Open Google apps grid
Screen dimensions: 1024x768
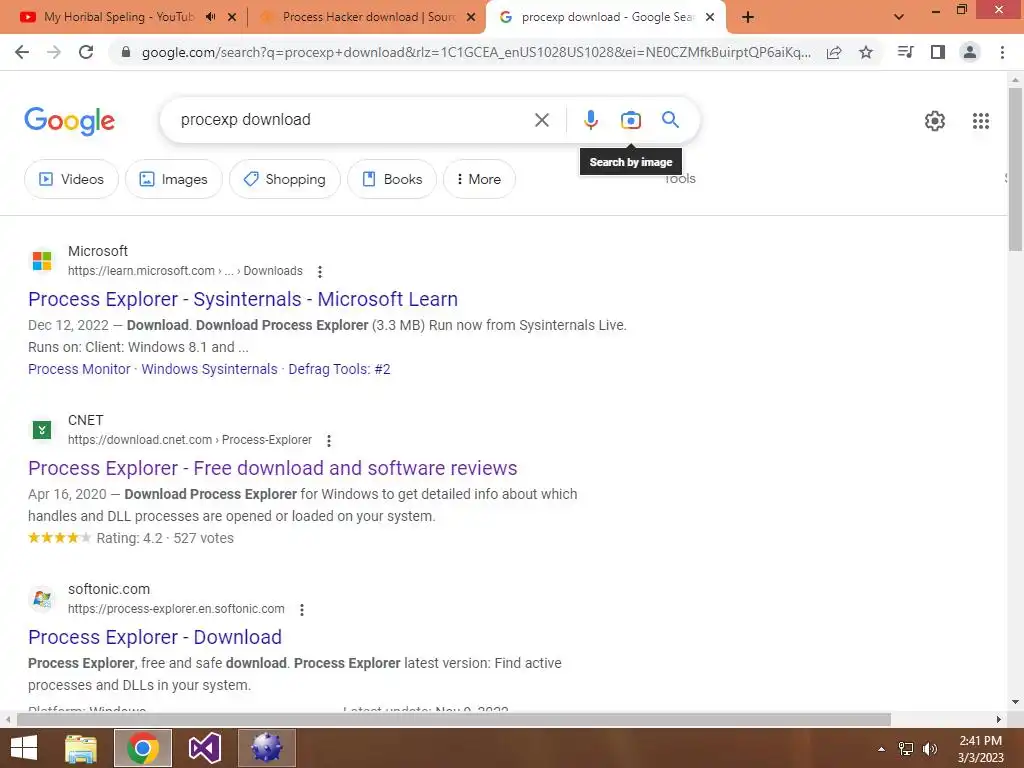point(980,121)
